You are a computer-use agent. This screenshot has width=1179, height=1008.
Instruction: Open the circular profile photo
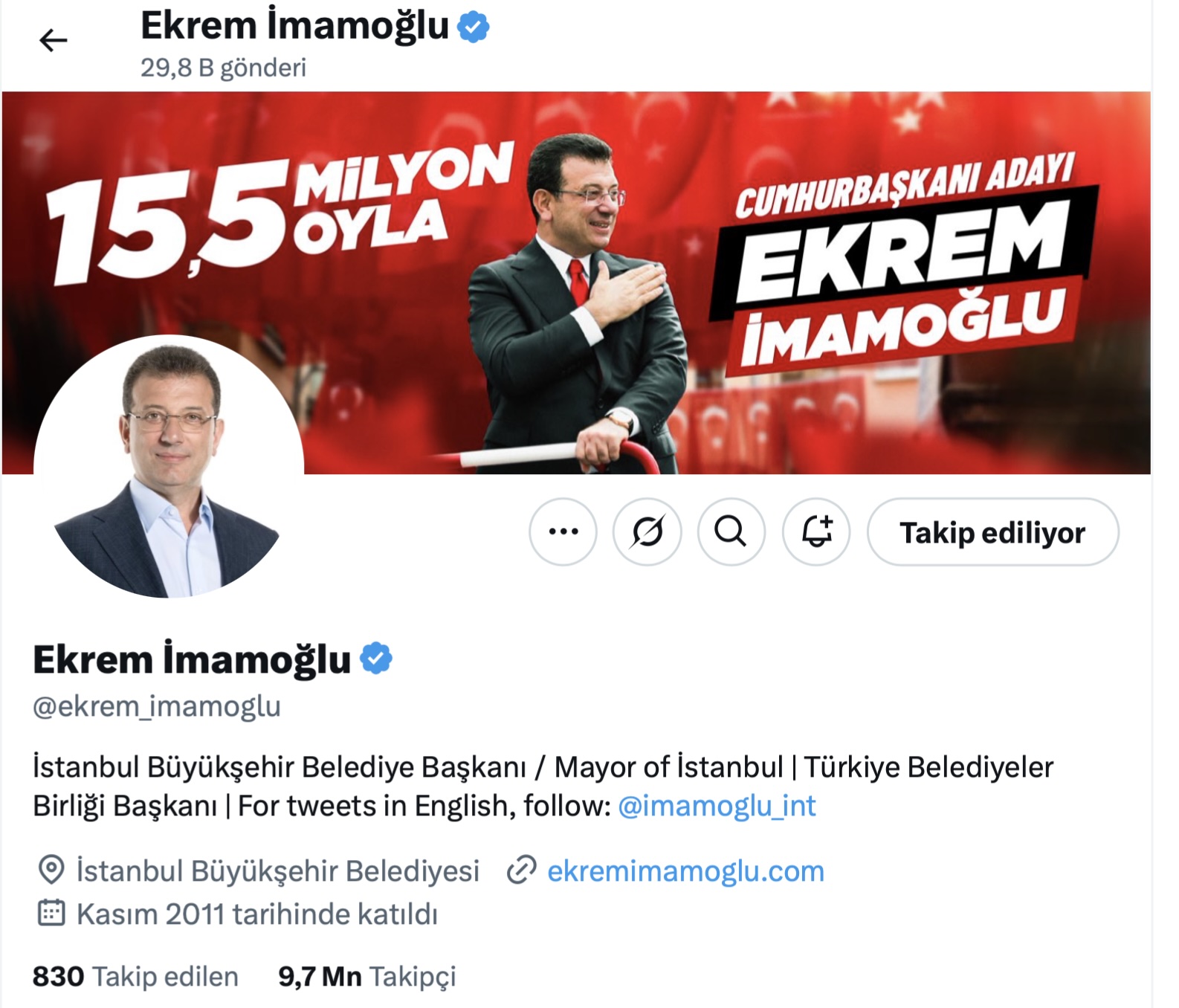click(169, 467)
